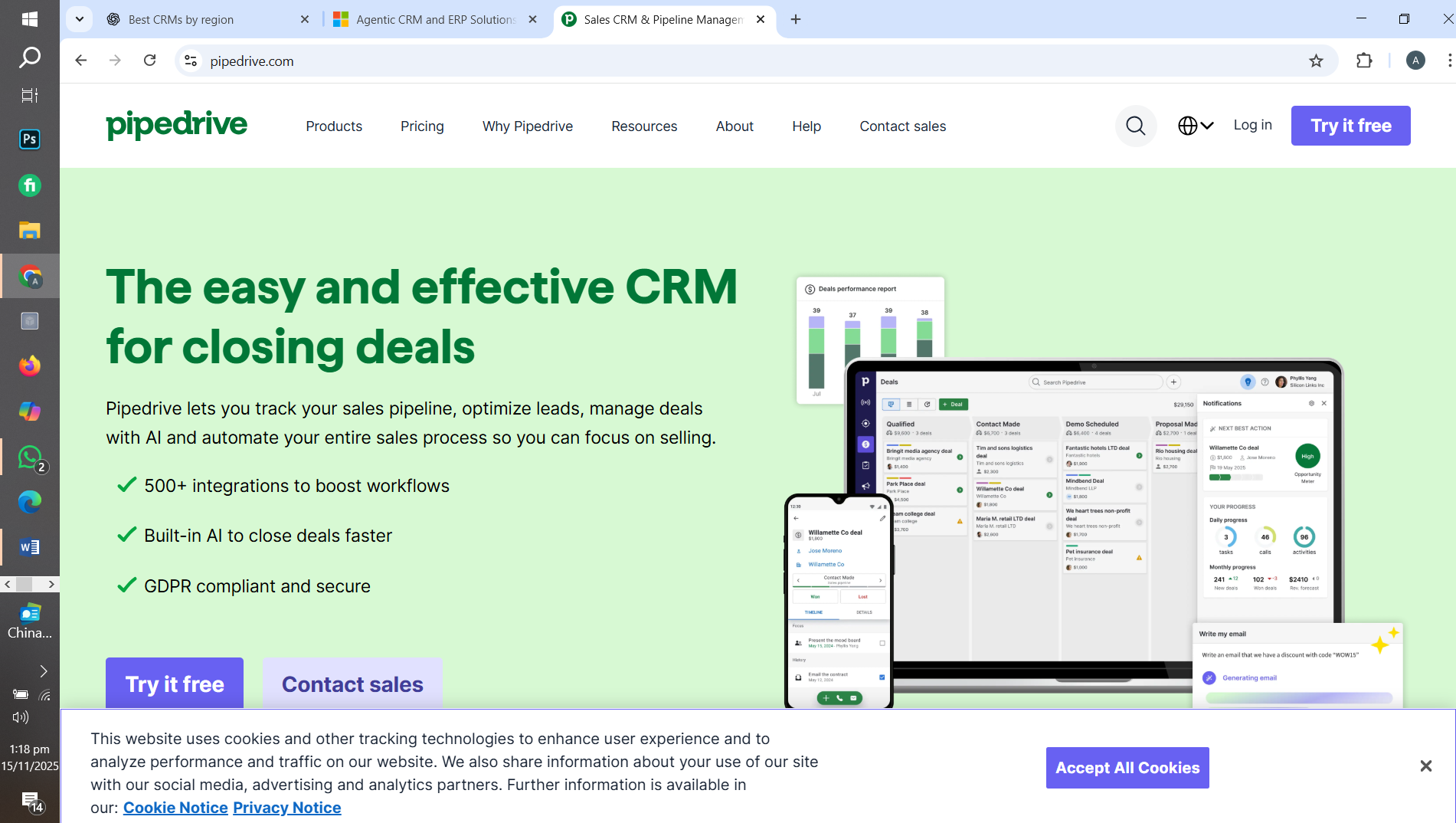Open Copilot from the sidebar
This screenshot has height=823, width=1456.
tap(30, 411)
